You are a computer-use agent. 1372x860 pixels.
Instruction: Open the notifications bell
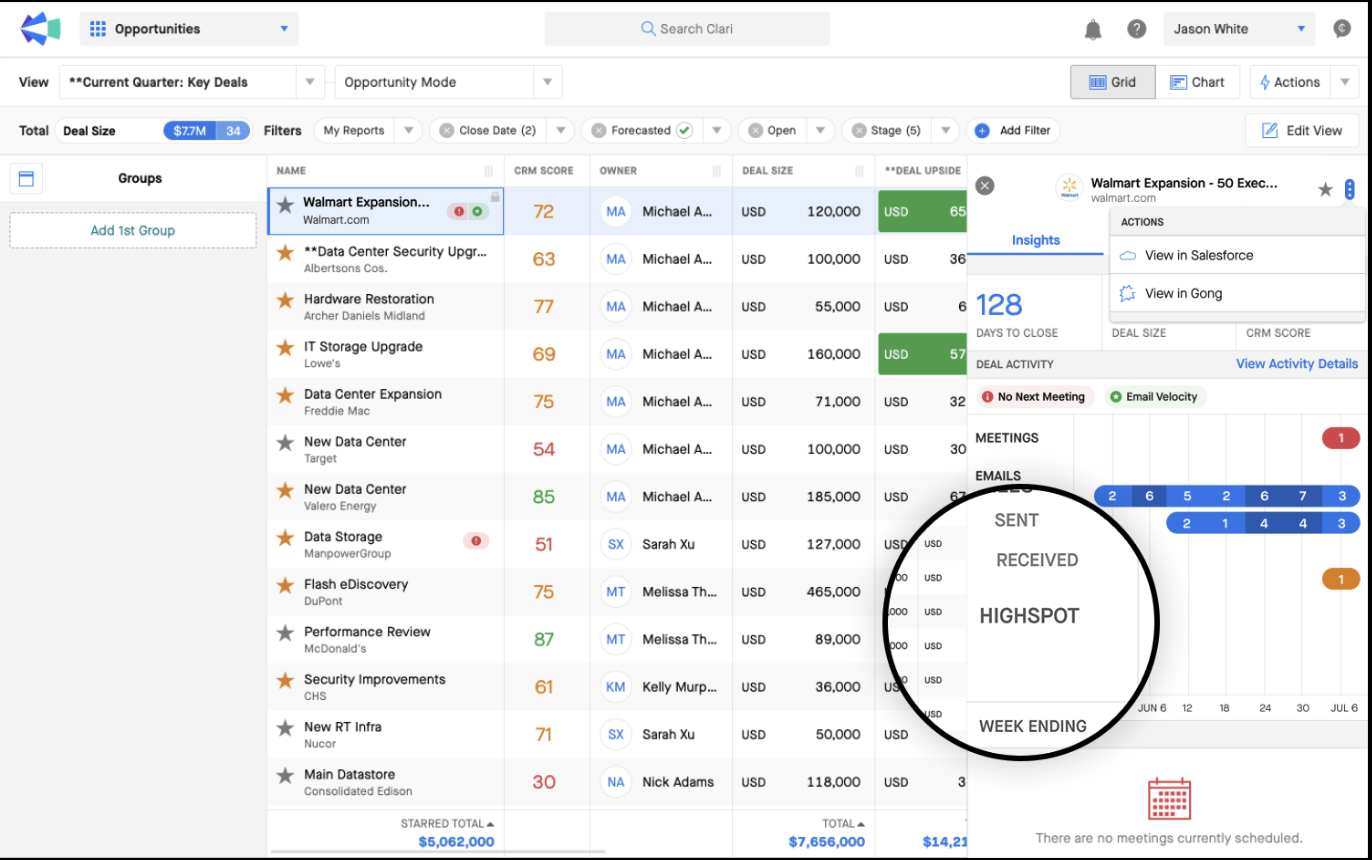pyautogui.click(x=1093, y=30)
